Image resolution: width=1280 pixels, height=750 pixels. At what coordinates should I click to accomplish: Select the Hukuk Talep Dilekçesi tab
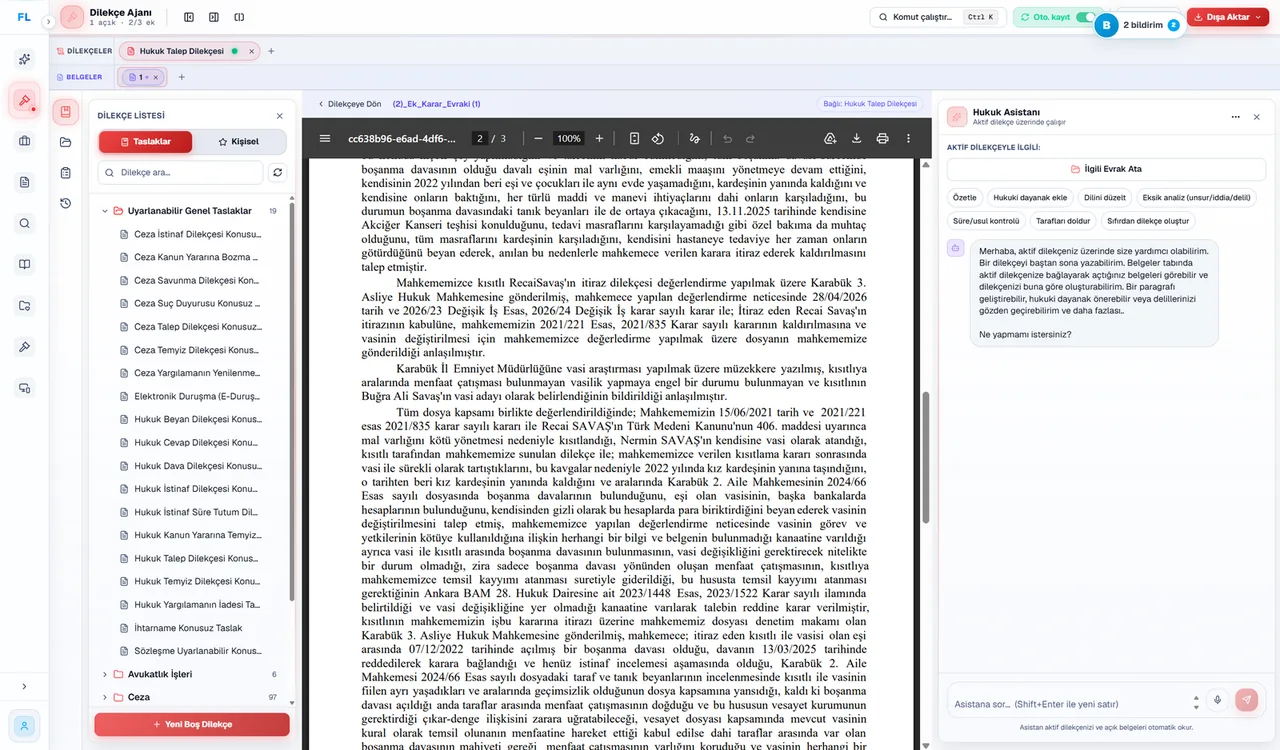click(x=182, y=51)
